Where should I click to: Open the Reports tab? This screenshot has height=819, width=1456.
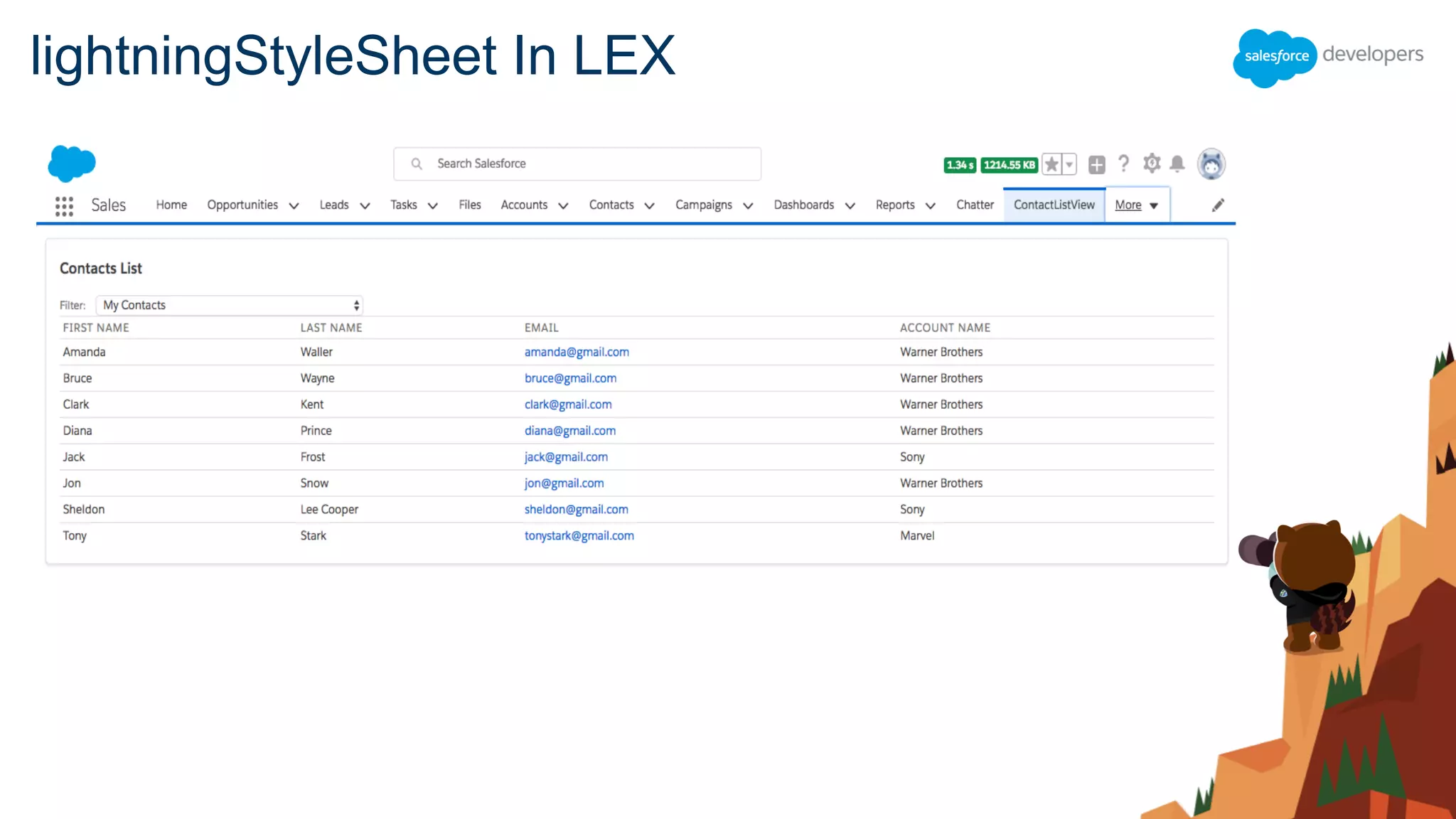(895, 205)
